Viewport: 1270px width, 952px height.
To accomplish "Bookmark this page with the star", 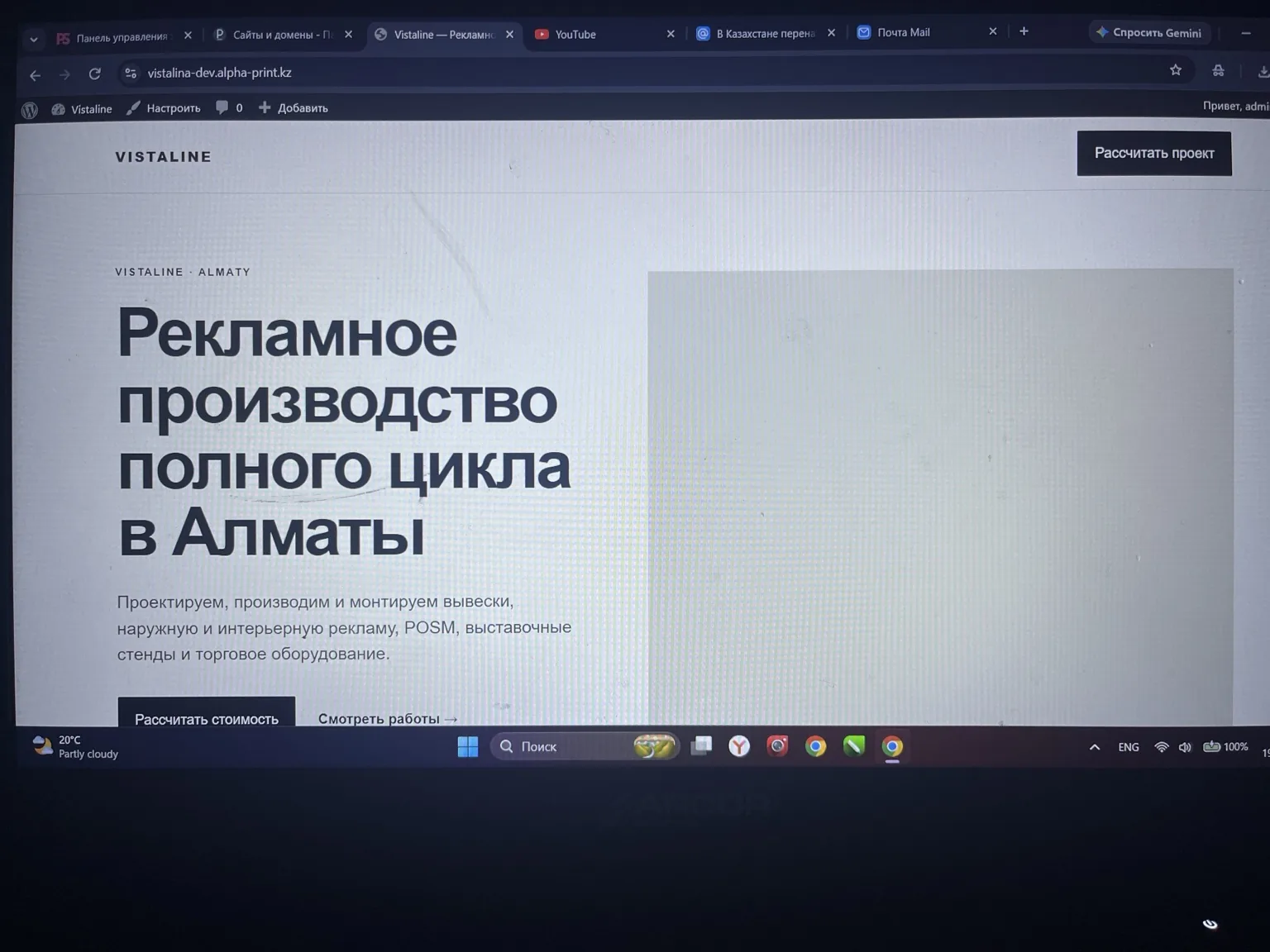I will [x=1176, y=70].
